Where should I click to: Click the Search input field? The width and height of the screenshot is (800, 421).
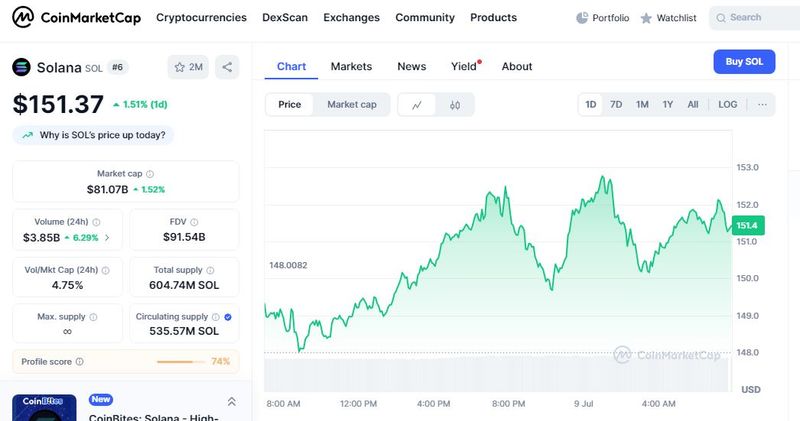(x=755, y=18)
